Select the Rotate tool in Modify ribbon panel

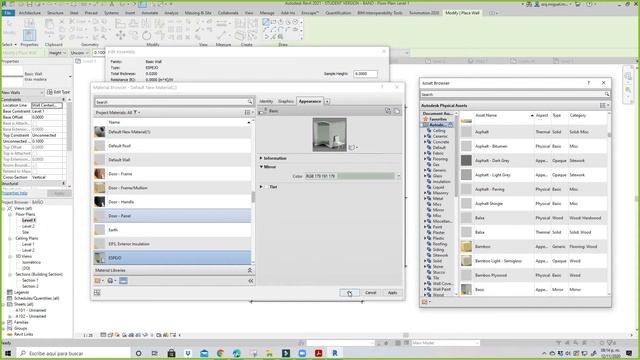coord(146,36)
